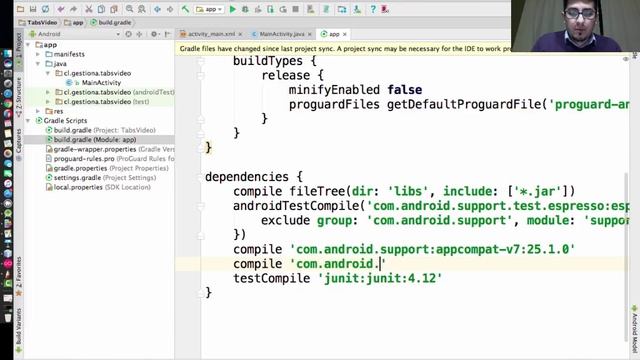
Task: Collapse the java folder
Action: (x=38, y=64)
